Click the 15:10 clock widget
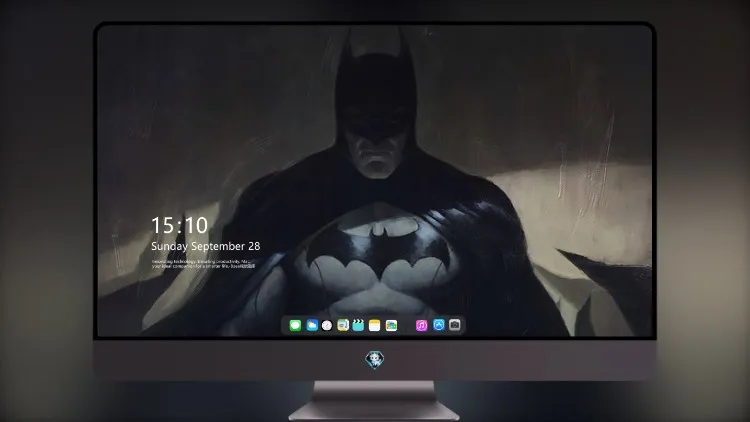Image resolution: width=750 pixels, height=422 pixels. (179, 225)
